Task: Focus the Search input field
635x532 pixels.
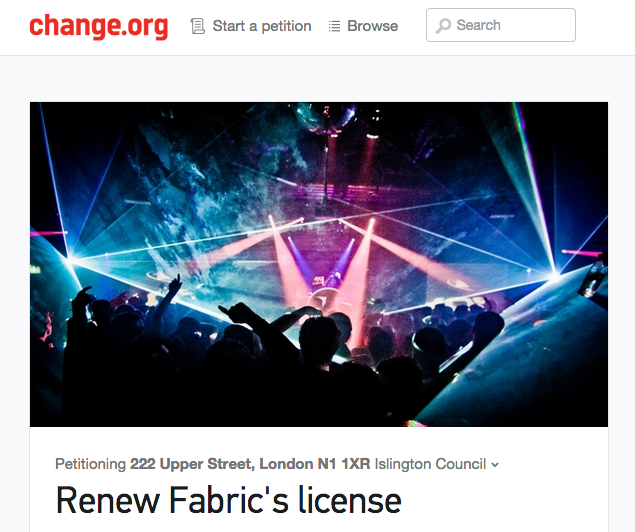Action: pyautogui.click(x=501, y=25)
